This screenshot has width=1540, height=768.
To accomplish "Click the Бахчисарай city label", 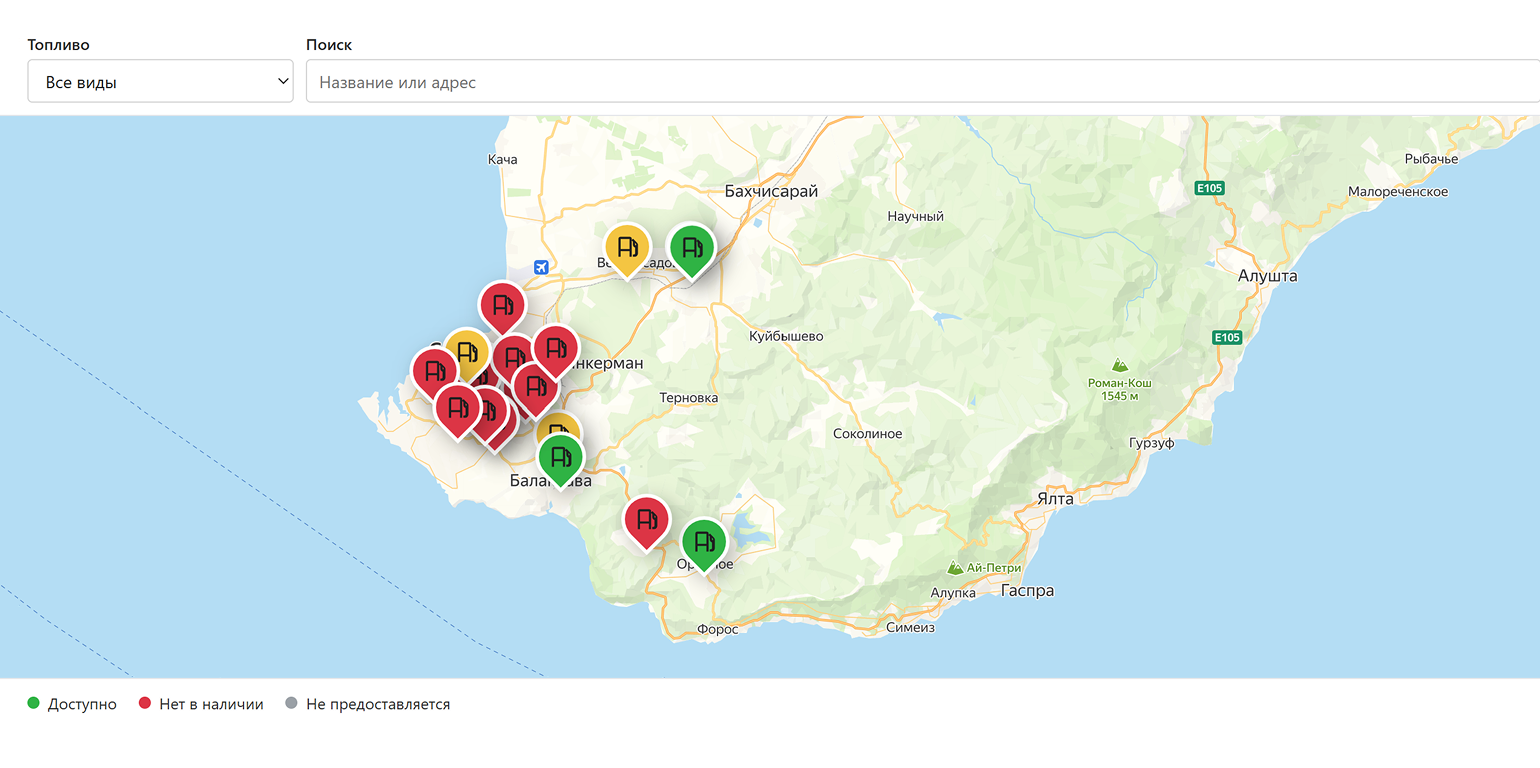I will pyautogui.click(x=771, y=191).
